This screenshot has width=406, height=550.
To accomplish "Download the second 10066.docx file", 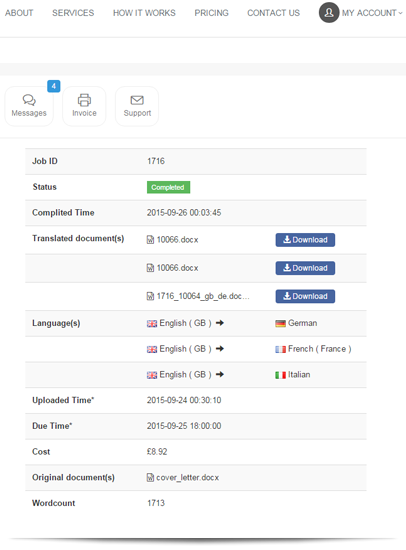I will (305, 268).
